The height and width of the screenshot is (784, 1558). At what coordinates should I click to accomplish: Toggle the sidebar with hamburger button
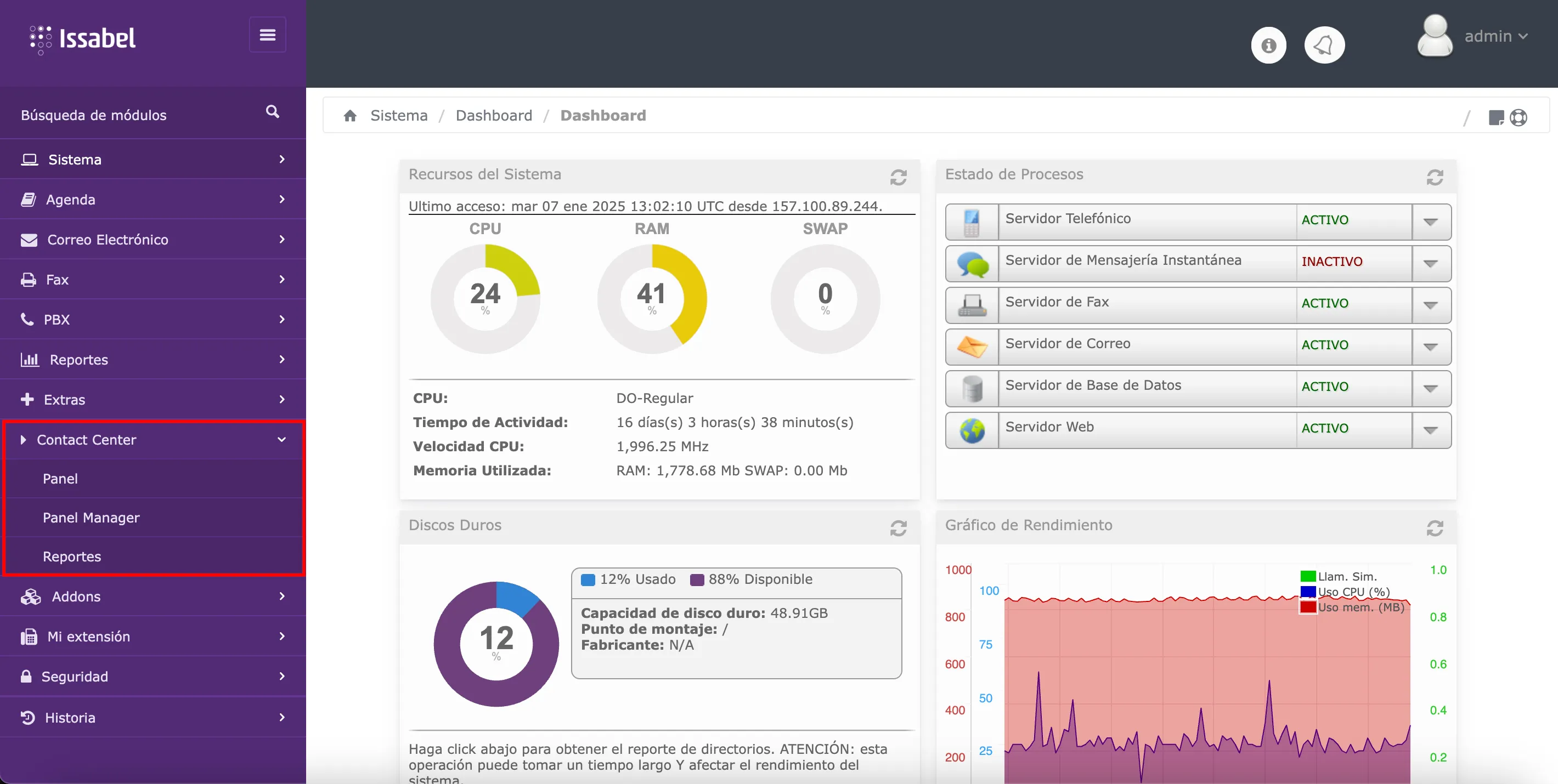(x=267, y=34)
